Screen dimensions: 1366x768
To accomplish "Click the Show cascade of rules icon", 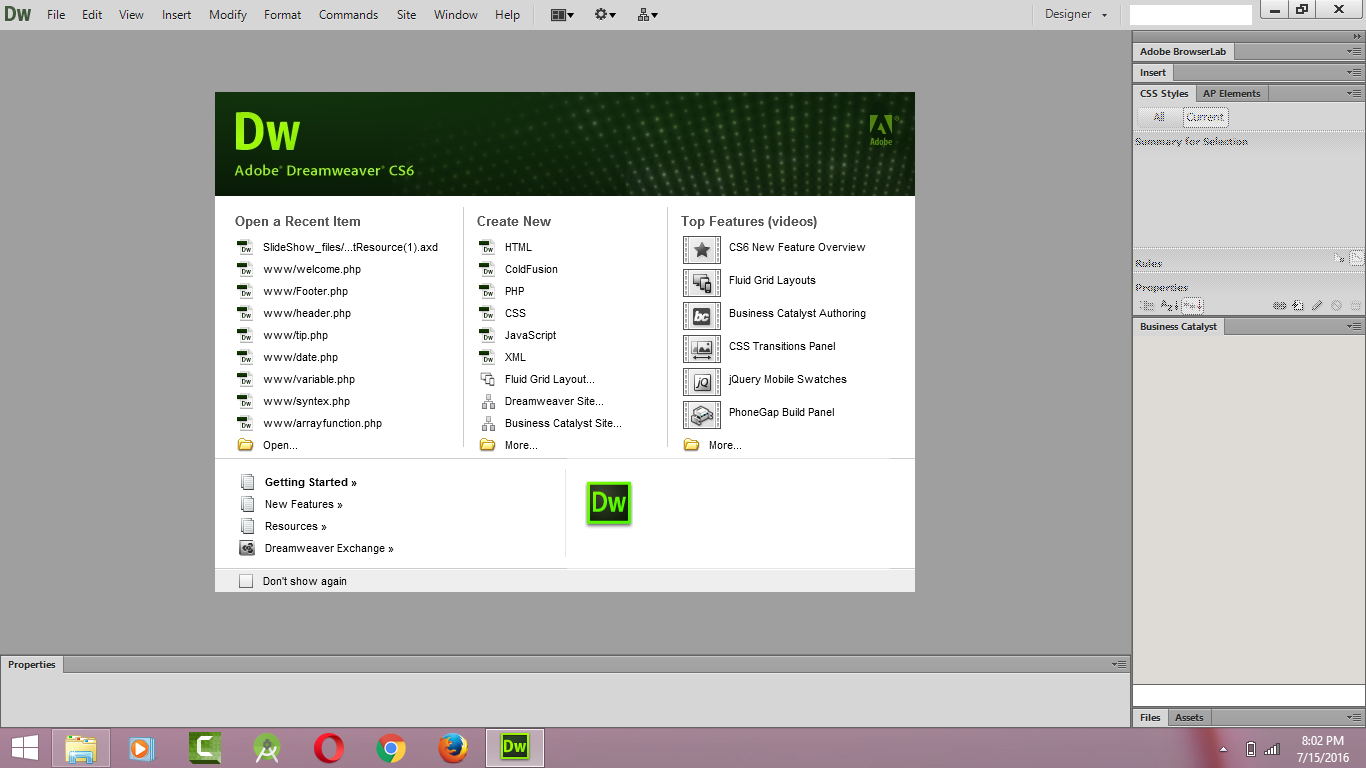I will tap(1356, 258).
